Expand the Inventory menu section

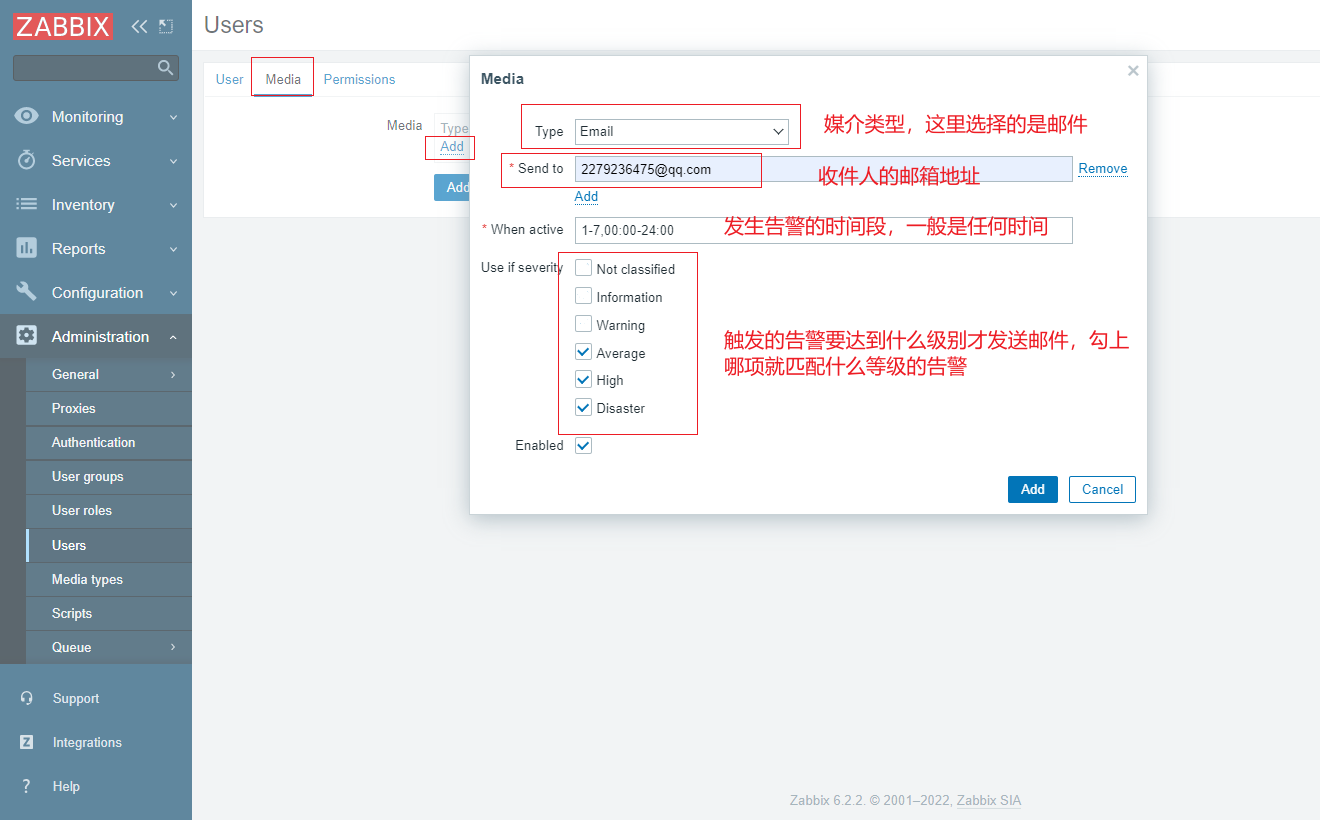coord(173,205)
